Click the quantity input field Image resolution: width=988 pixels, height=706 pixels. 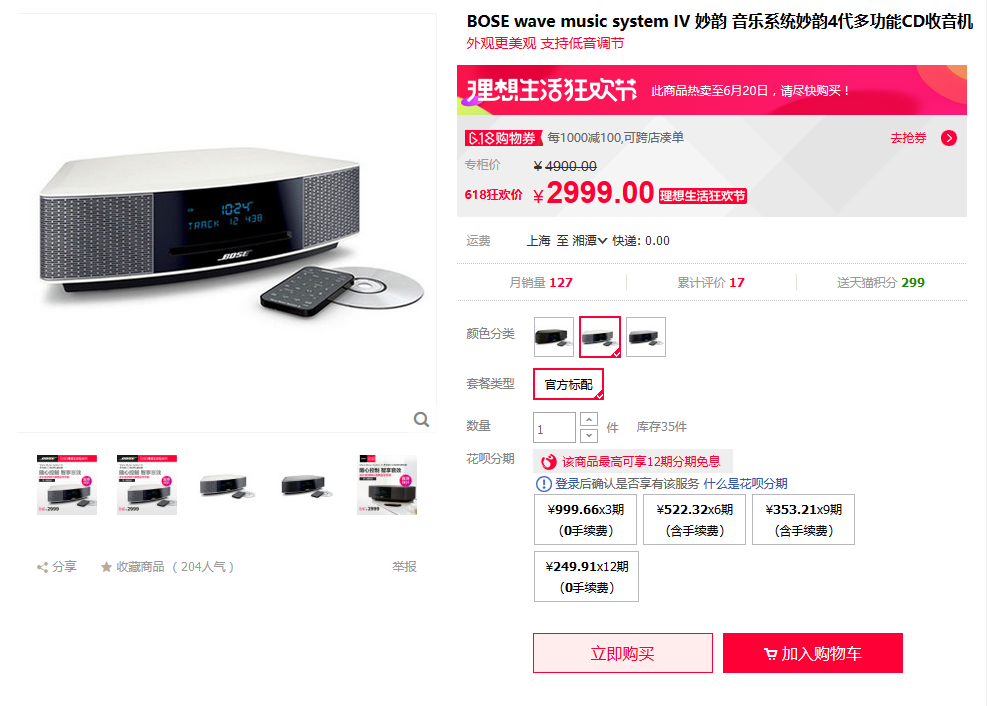[554, 427]
